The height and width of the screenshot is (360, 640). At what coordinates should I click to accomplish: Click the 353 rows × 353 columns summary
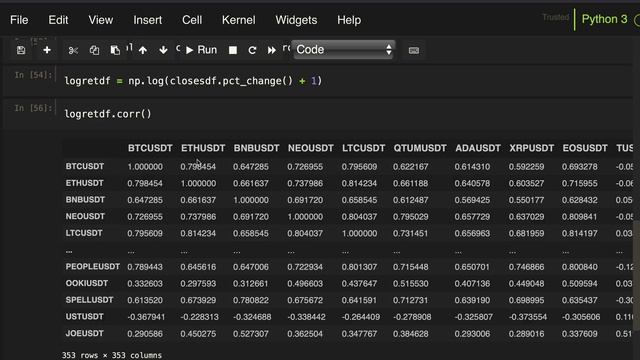click(x=112, y=355)
